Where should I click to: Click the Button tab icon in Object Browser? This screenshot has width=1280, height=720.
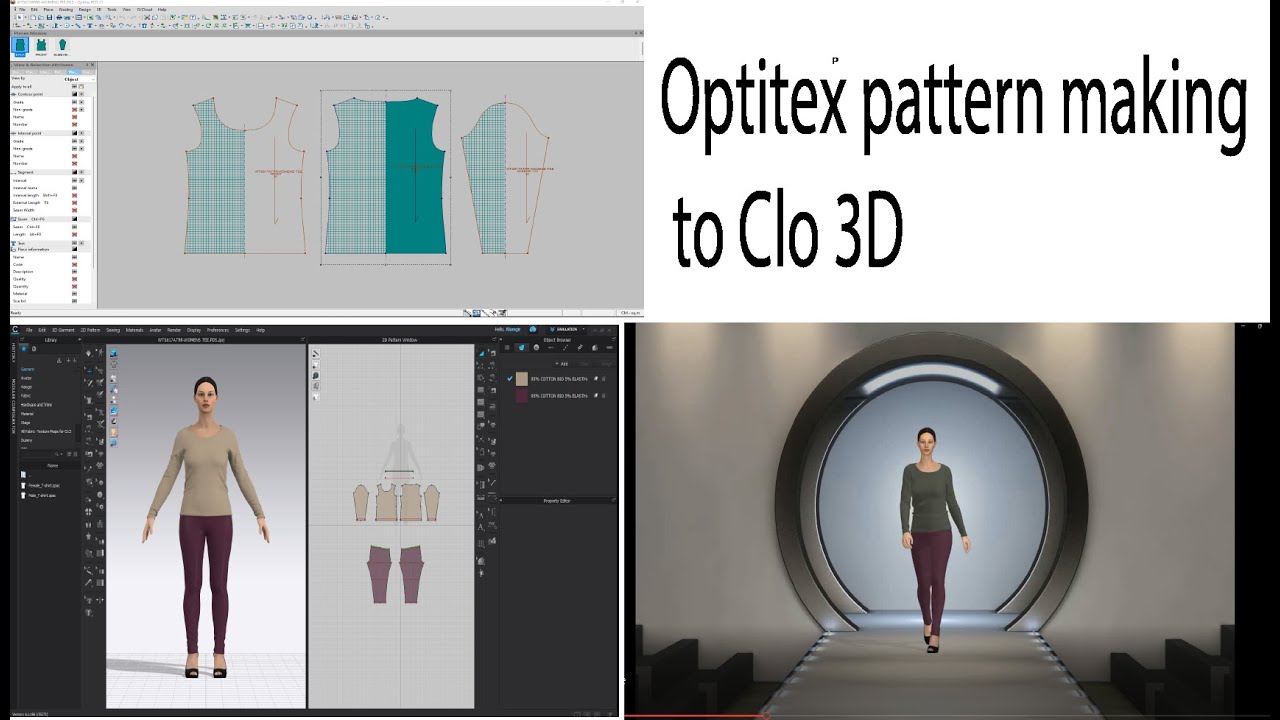click(x=536, y=347)
